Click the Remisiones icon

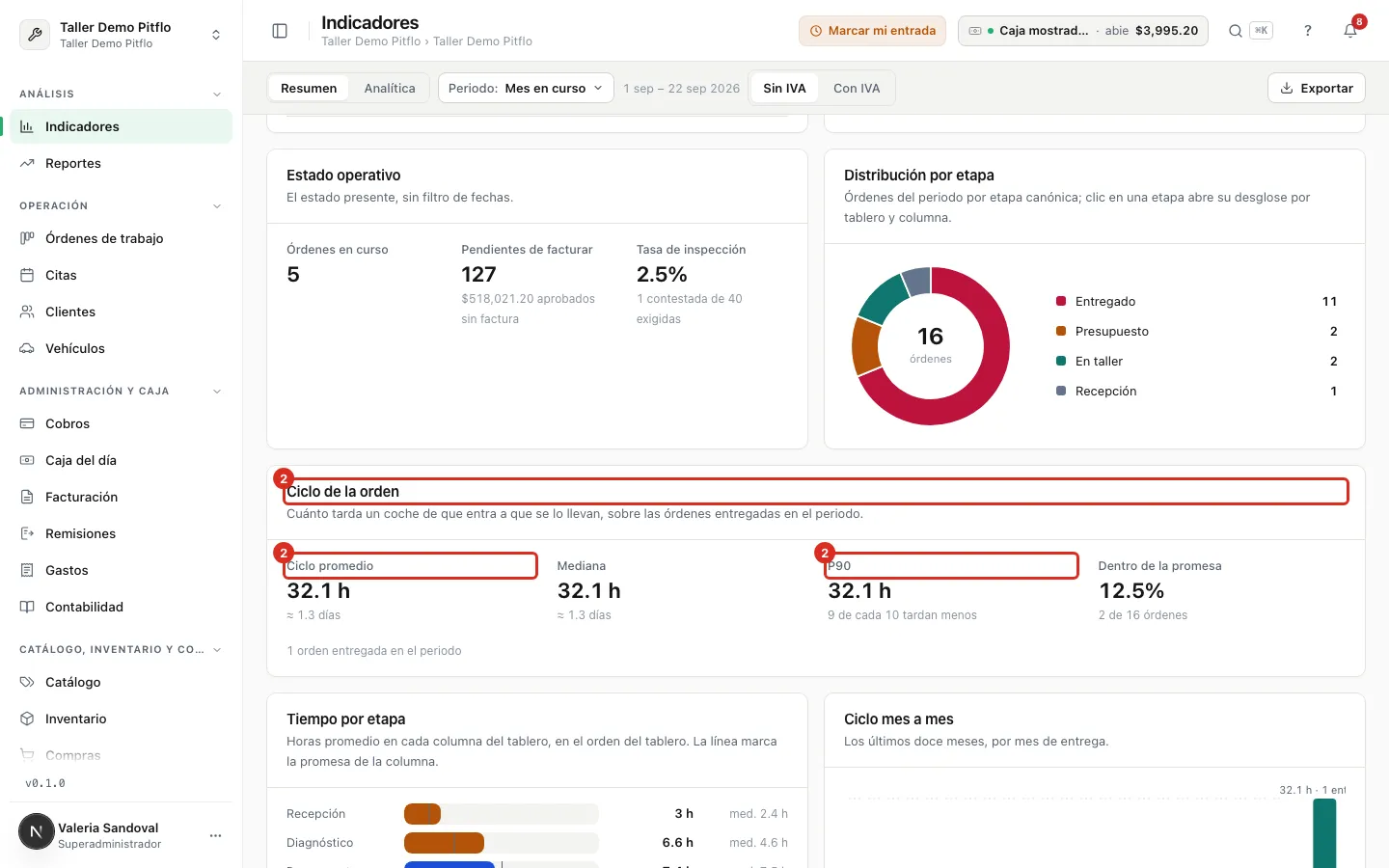pos(27,533)
